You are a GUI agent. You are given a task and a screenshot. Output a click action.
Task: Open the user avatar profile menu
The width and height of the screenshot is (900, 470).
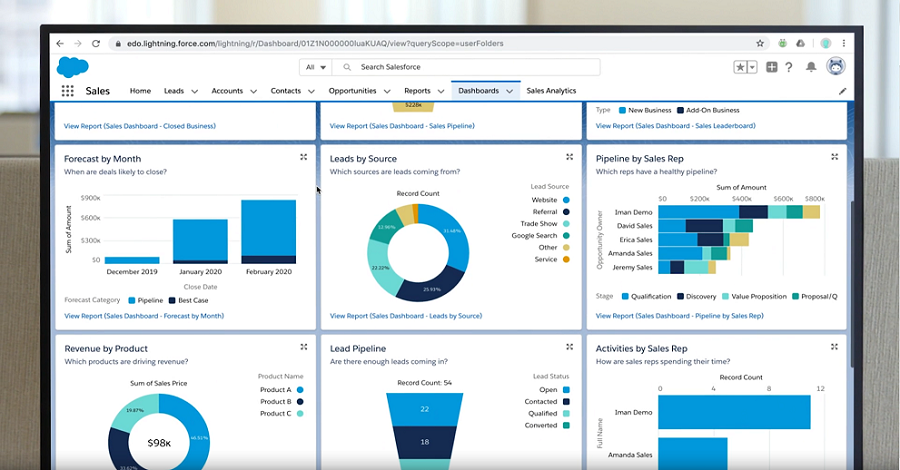(x=835, y=67)
